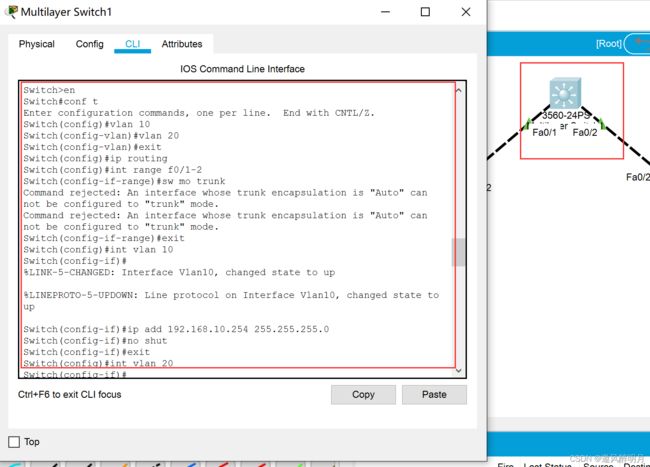This screenshot has height=467, width=650.
Task: Click the Paste button
Action: (x=434, y=394)
